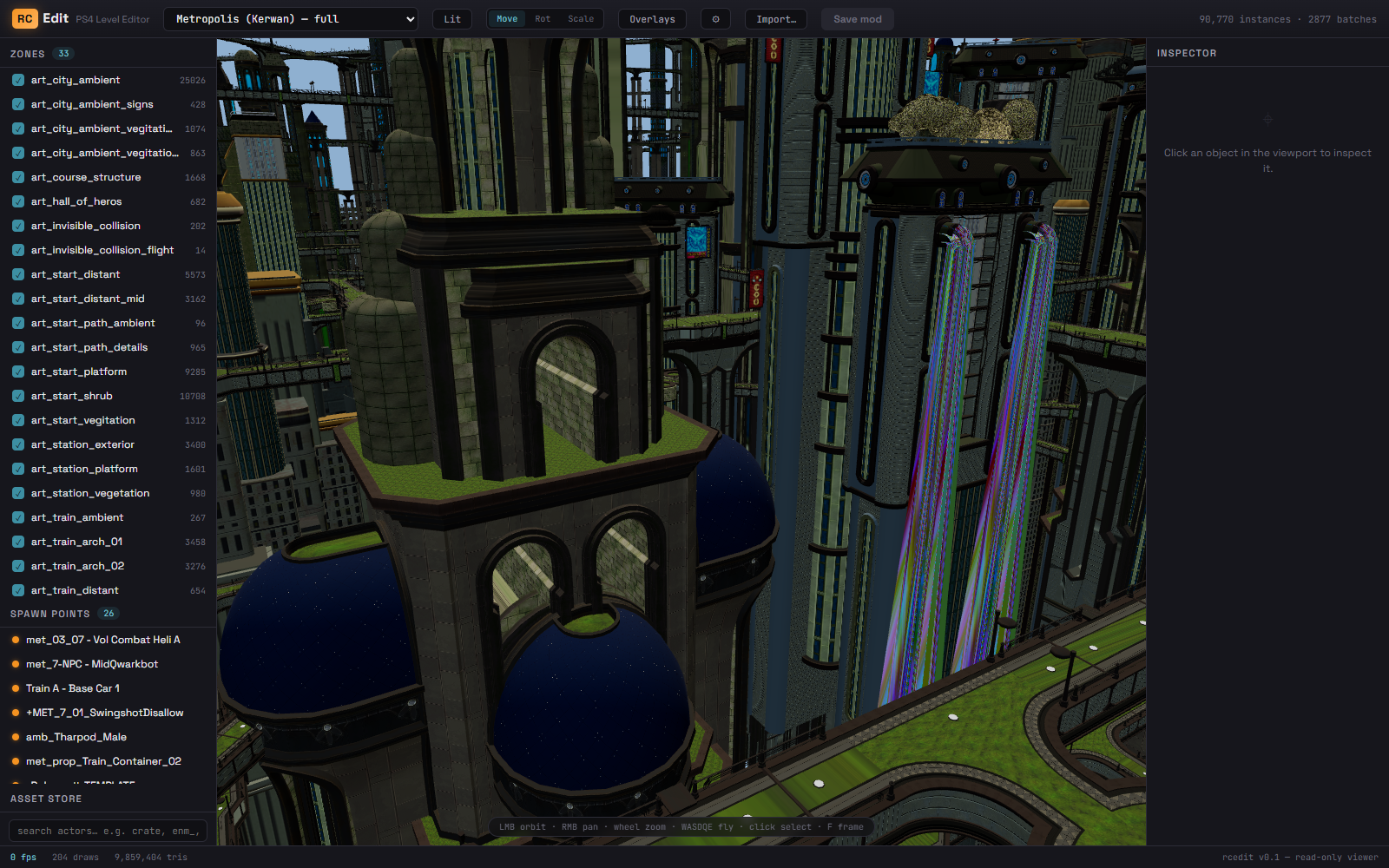The height and width of the screenshot is (868, 1389).
Task: Click the viewport controls hint bar
Action: click(x=681, y=826)
